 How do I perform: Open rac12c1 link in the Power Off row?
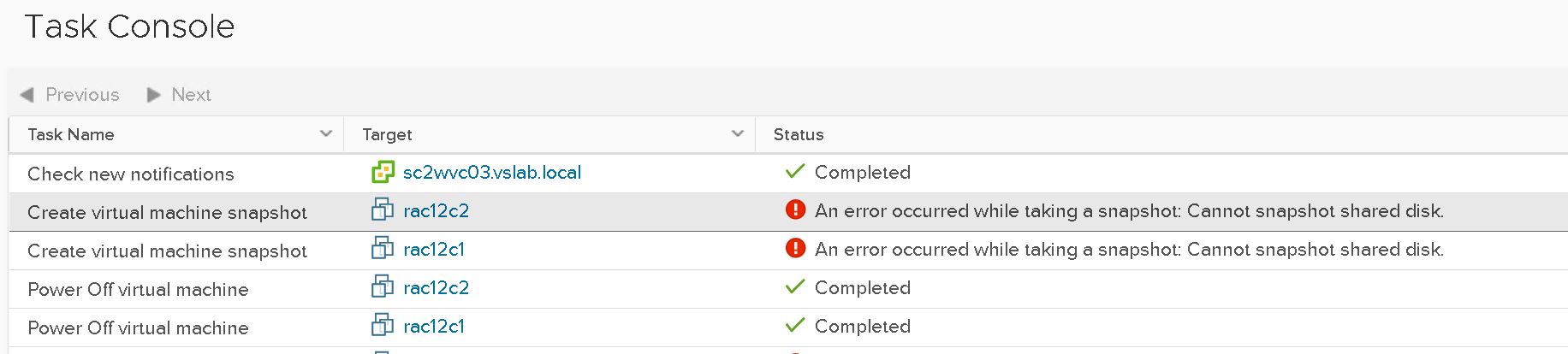pyautogui.click(x=434, y=326)
